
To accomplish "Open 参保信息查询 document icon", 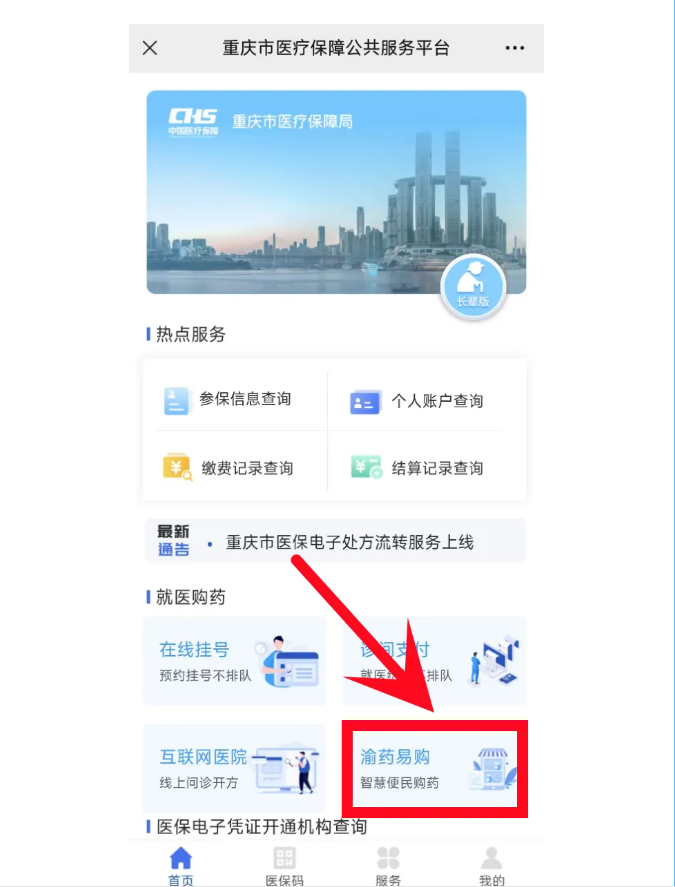I will [176, 401].
